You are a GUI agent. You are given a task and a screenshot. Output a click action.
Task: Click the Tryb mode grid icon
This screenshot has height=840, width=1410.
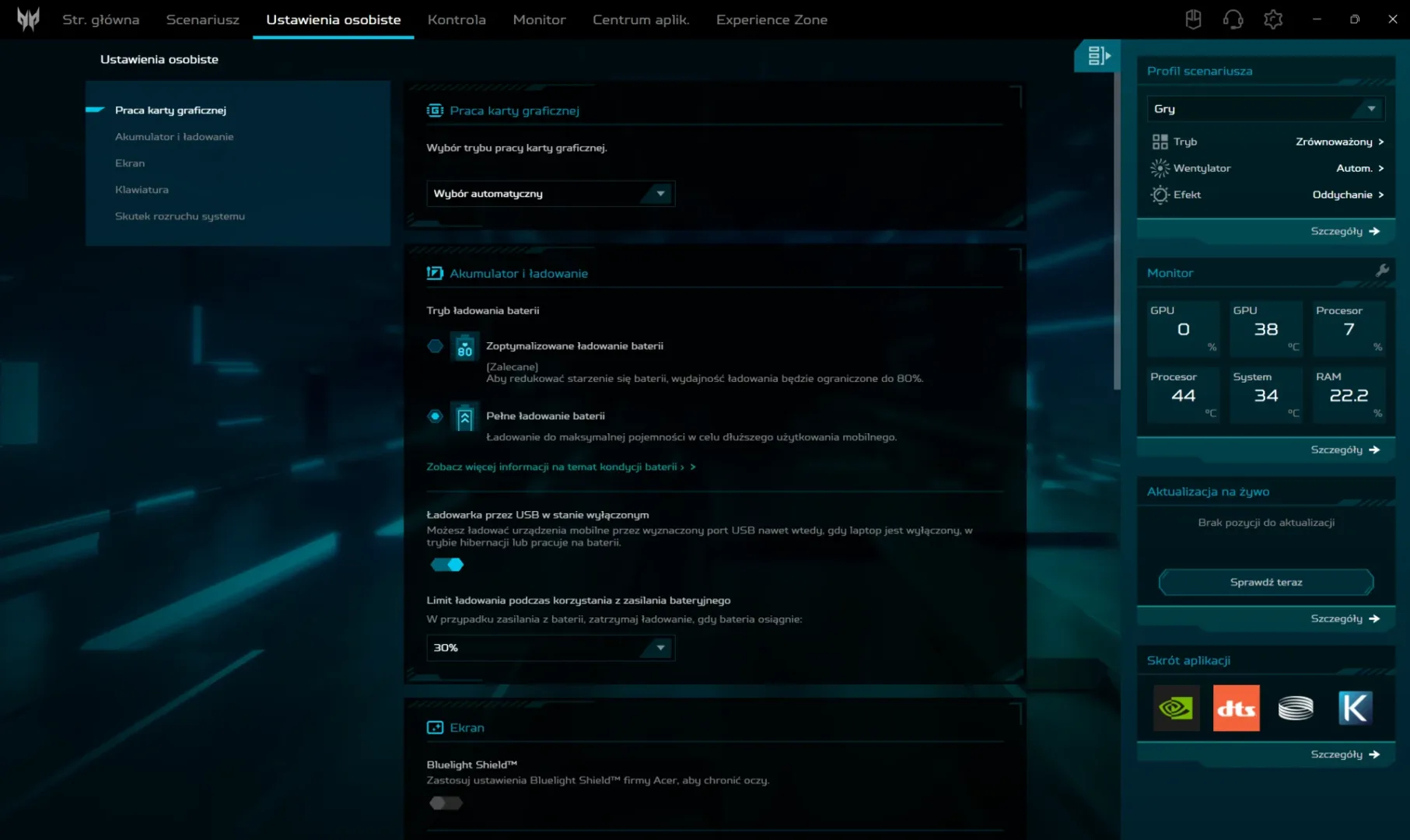point(1160,142)
